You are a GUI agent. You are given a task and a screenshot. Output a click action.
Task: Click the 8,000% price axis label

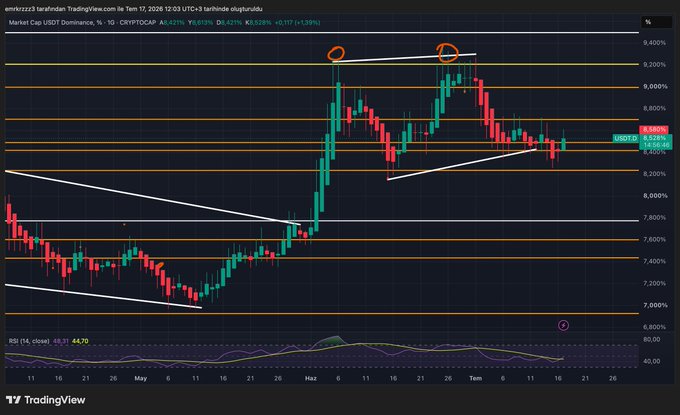[x=655, y=196]
